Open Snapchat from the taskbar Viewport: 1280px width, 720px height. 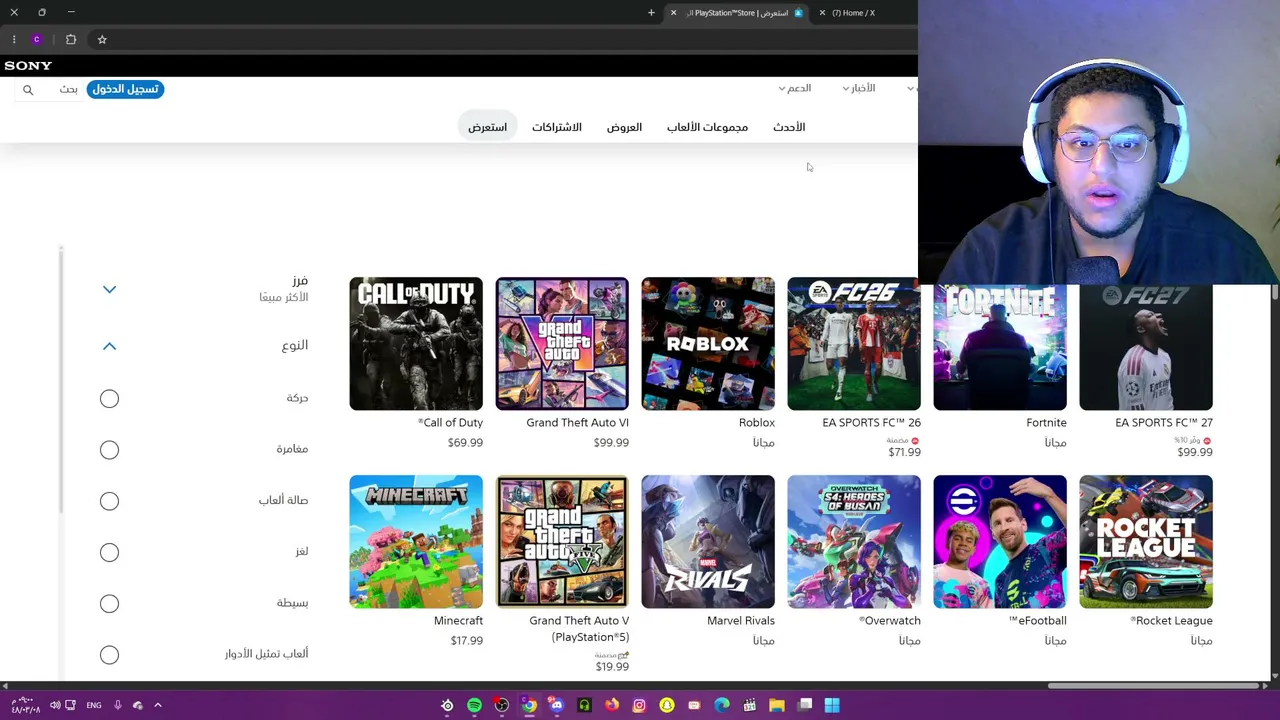(667, 705)
